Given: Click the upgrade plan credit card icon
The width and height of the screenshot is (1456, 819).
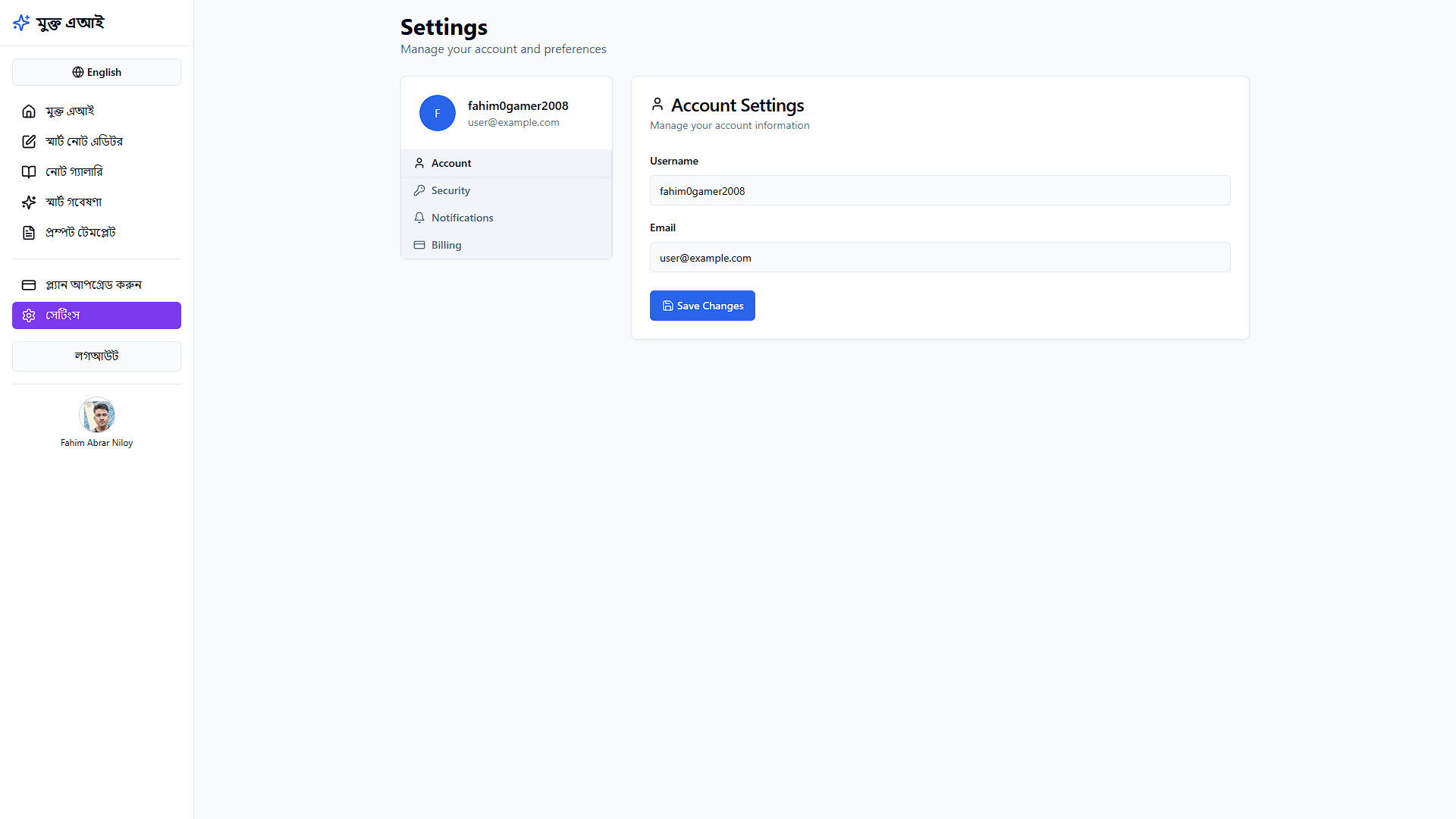Looking at the screenshot, I should [29, 285].
